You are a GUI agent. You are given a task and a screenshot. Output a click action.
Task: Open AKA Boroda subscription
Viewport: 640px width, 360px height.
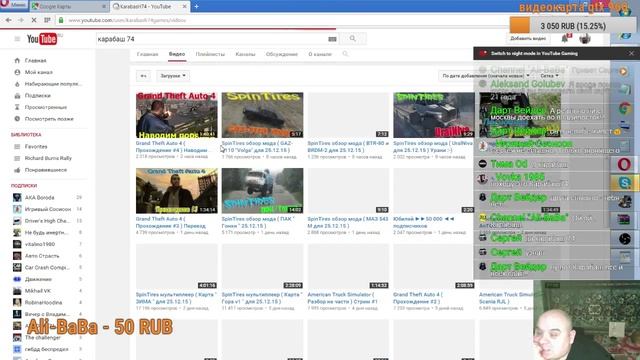[x=40, y=198]
